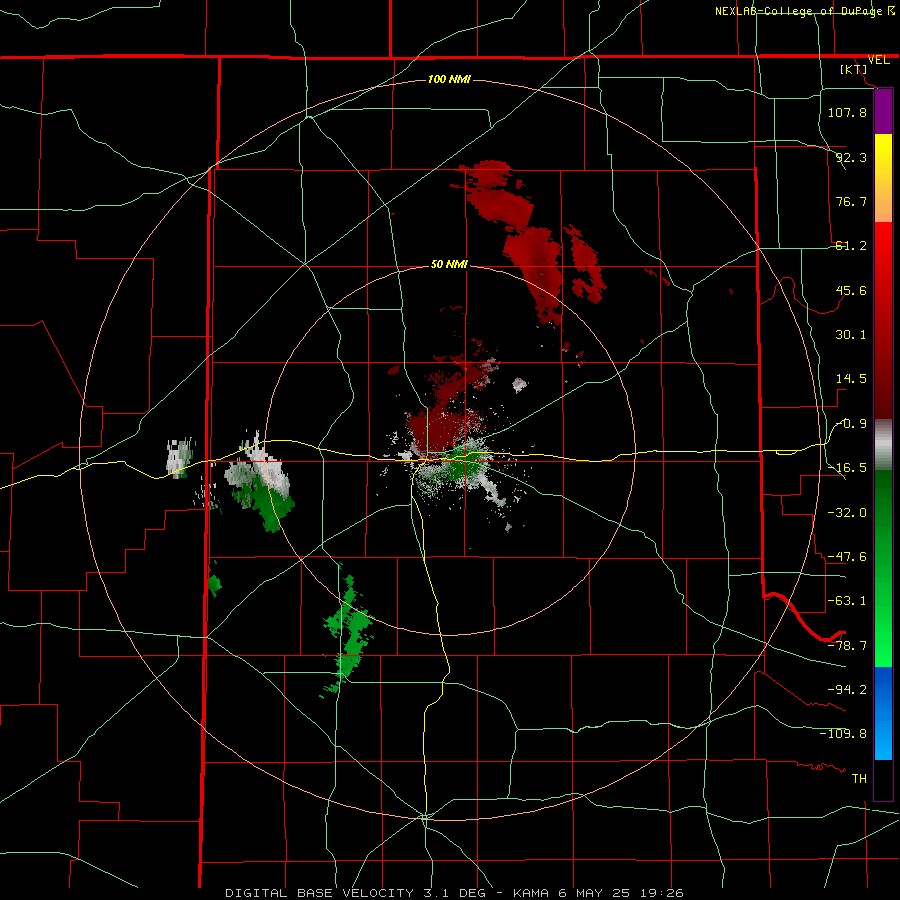The image size is (900, 900).
Task: Click the [KT] units label
Action: coord(854,69)
